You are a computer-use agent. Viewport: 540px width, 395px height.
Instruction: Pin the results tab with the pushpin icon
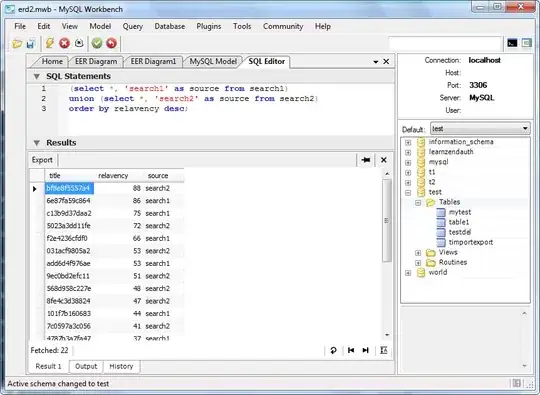pos(366,160)
